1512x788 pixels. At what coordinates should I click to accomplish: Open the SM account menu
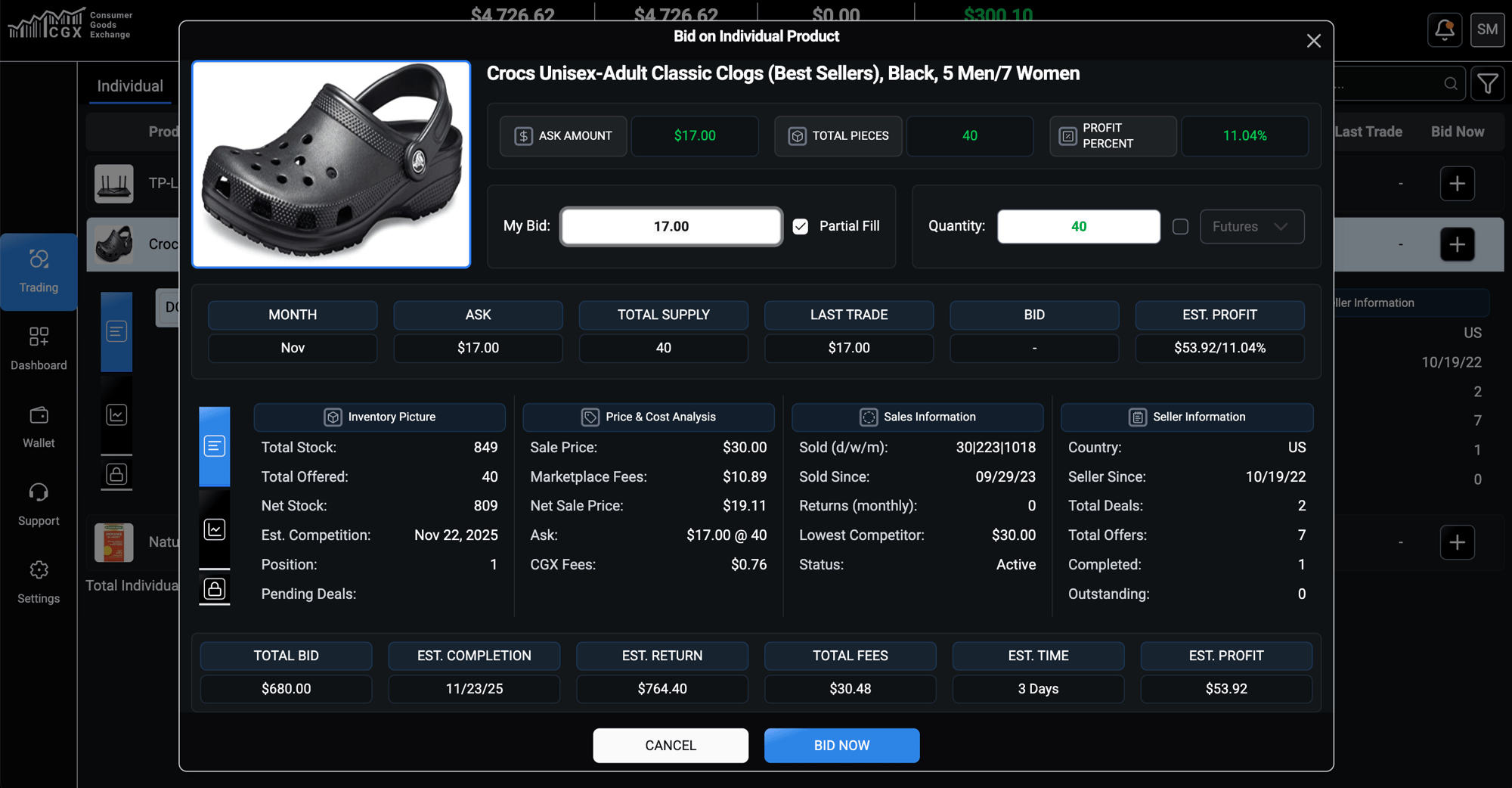click(1487, 30)
